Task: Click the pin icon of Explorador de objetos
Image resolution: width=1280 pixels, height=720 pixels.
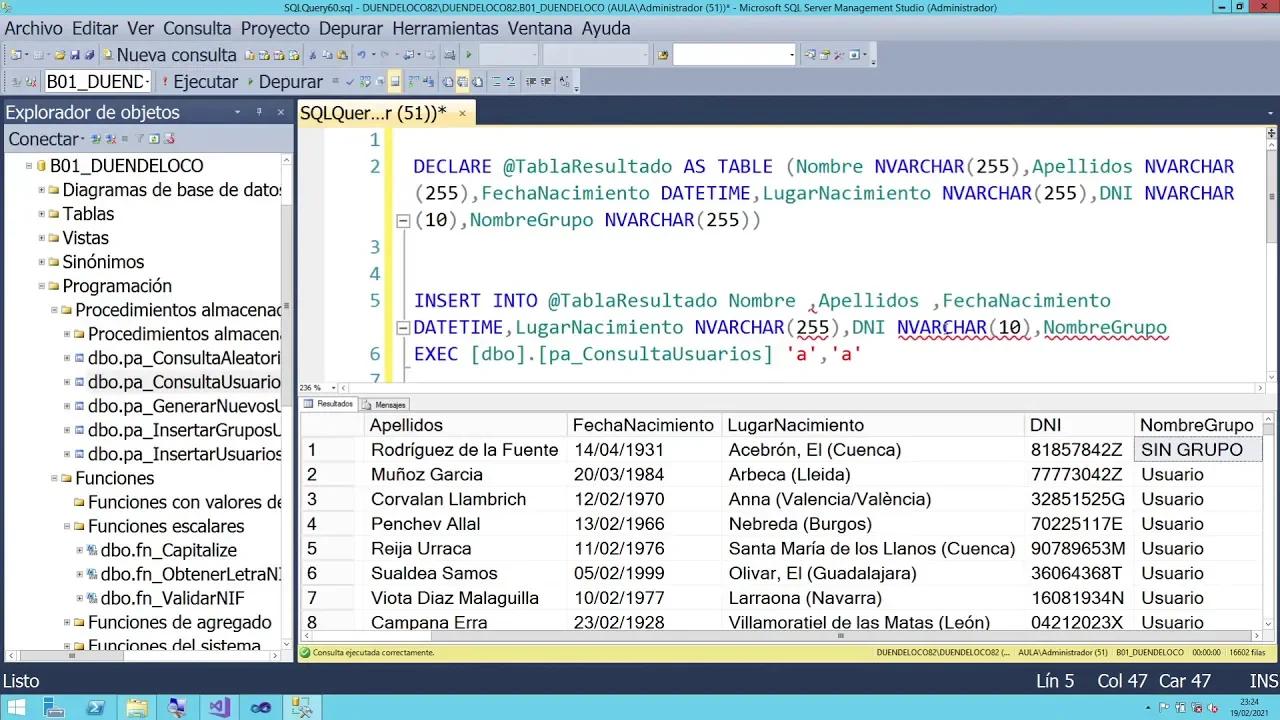Action: click(x=260, y=112)
